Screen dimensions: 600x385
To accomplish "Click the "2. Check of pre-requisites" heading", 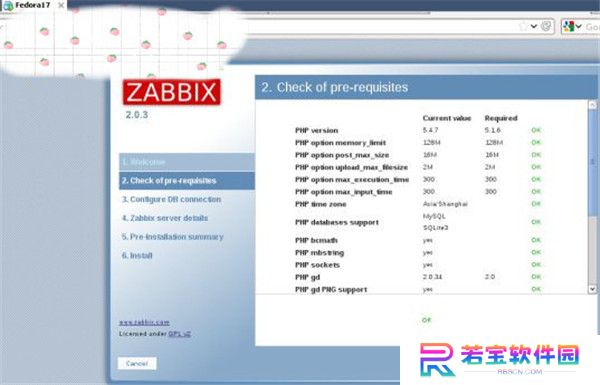I will point(335,87).
